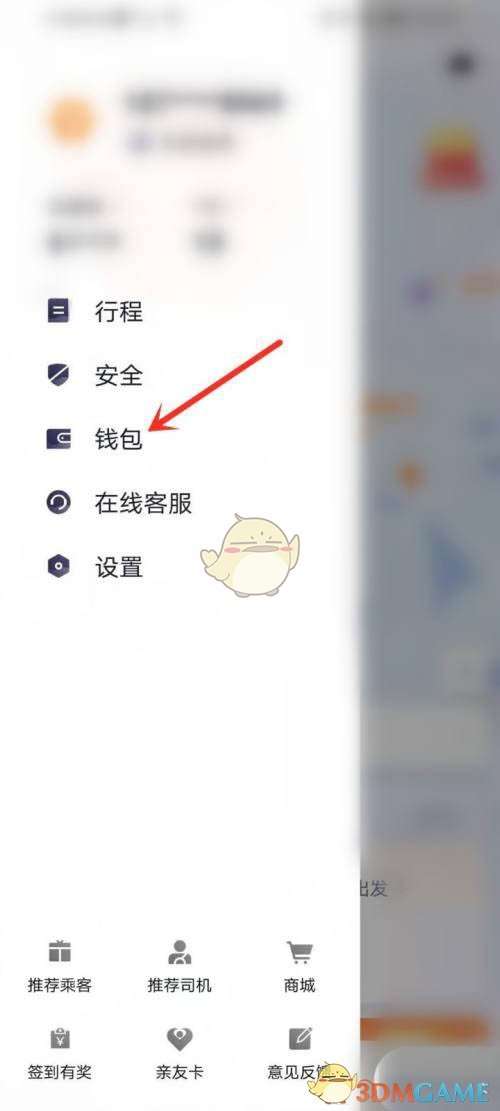Tap the orange profile avatar
This screenshot has height=1111, width=500.
72,120
